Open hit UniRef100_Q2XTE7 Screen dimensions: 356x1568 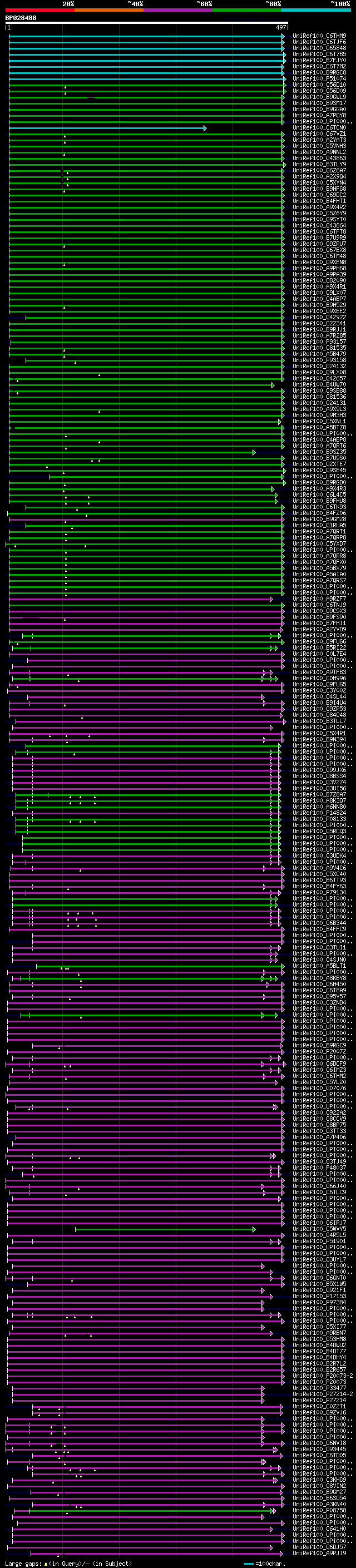[x=319, y=464]
